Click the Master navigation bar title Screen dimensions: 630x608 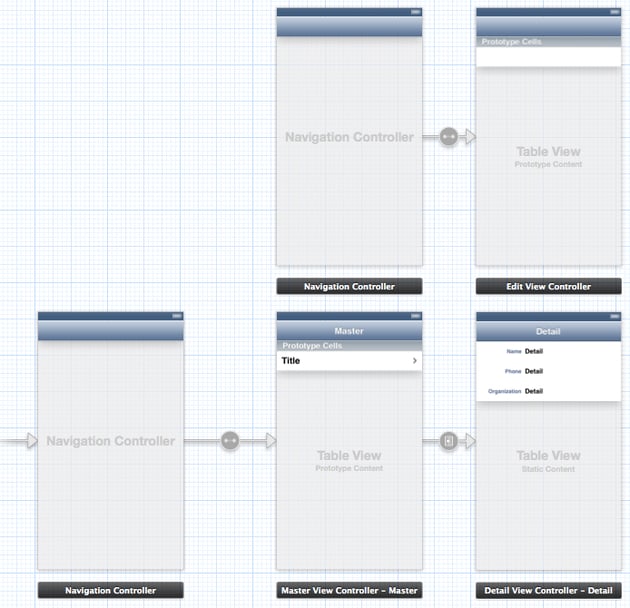click(x=349, y=331)
